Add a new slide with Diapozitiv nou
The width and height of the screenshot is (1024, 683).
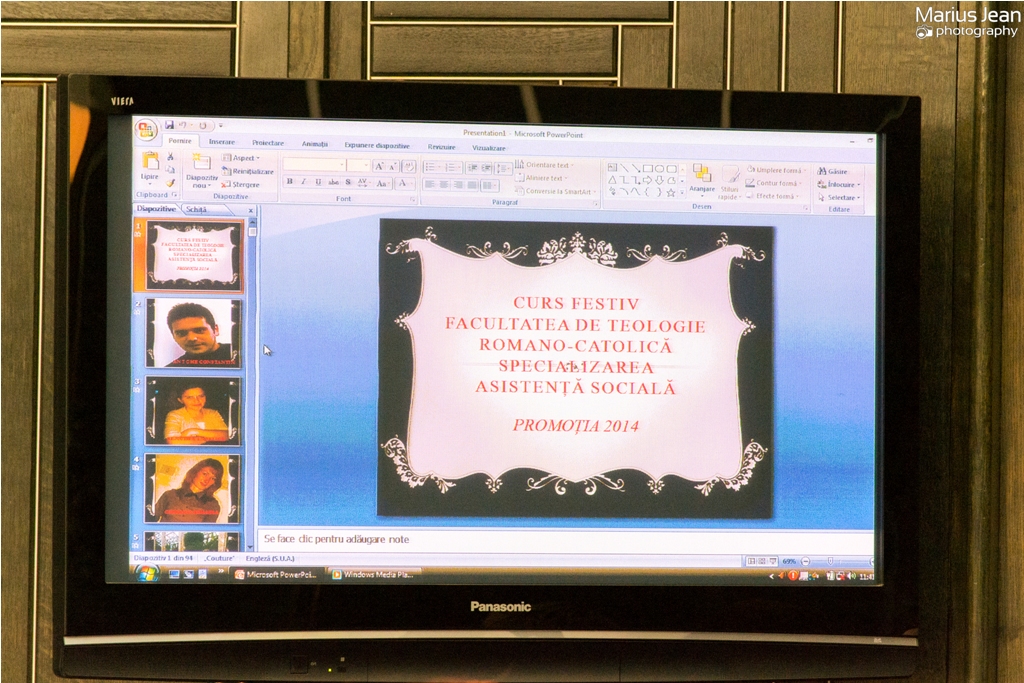pos(201,171)
